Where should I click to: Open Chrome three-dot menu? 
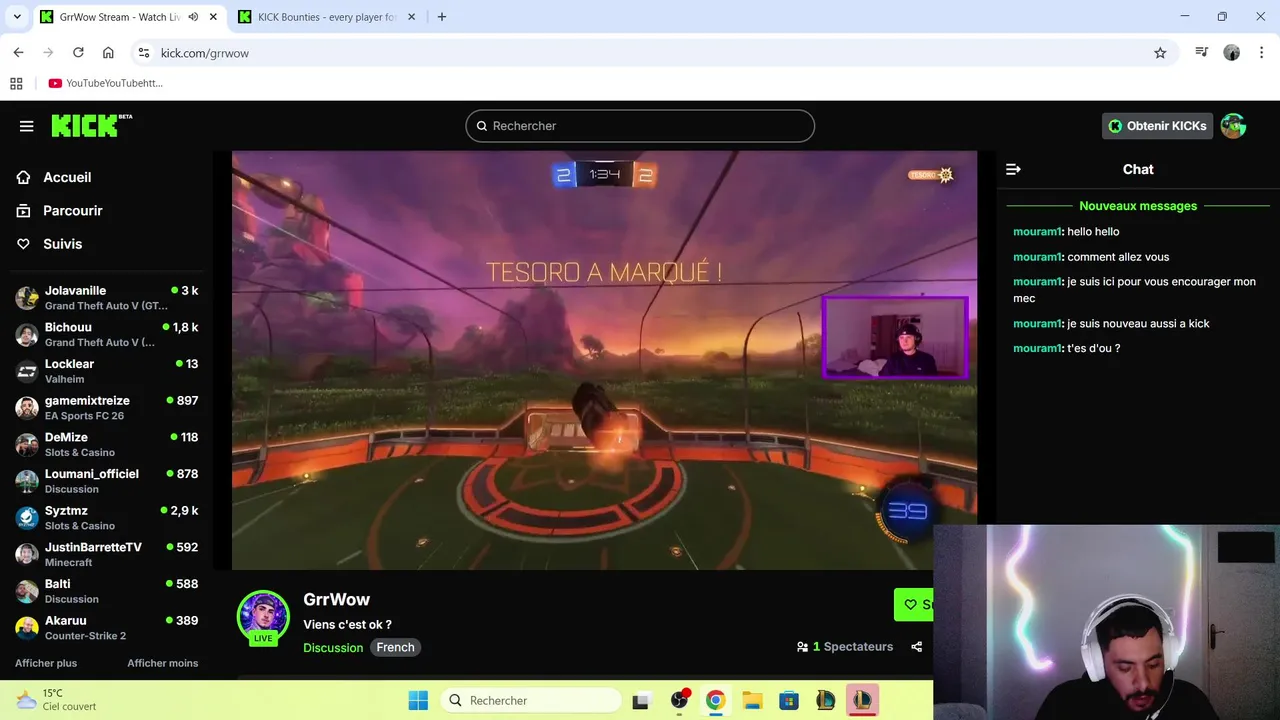[x=1260, y=53]
